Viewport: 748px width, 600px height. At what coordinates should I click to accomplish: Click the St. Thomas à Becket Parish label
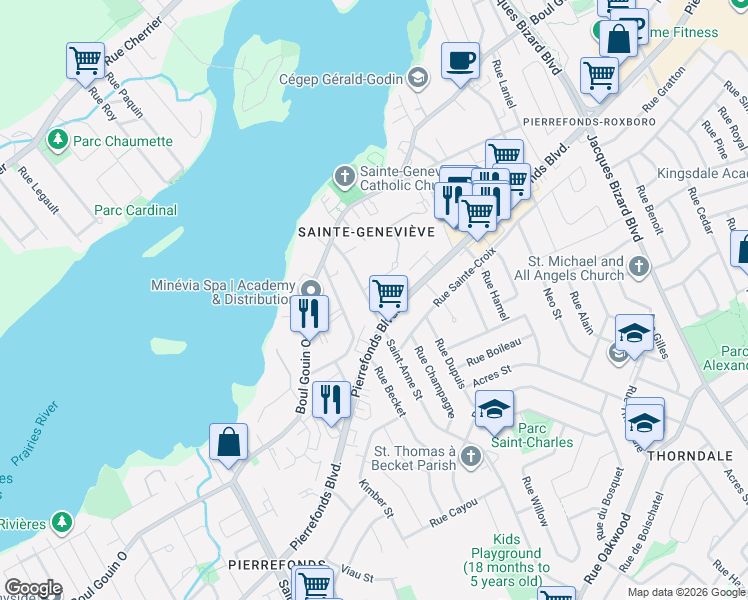[x=414, y=458]
